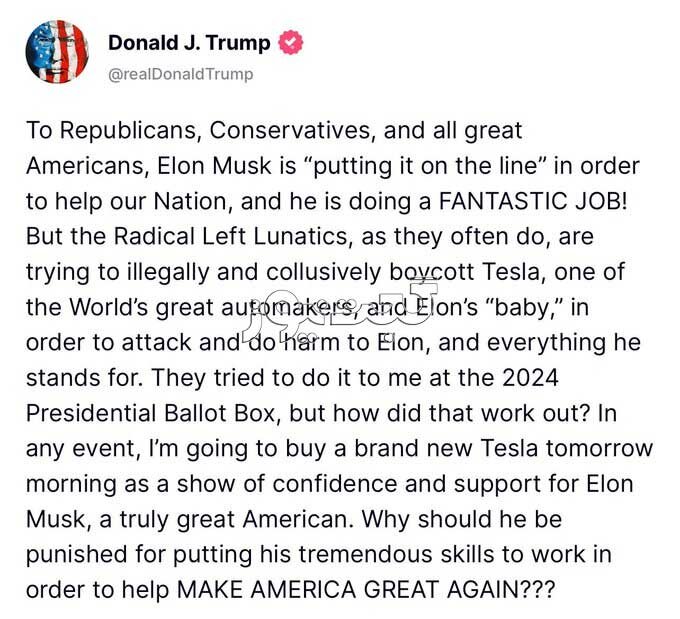The image size is (680, 619).
Task: Click the word "tomorrow" in the post
Action: [x=588, y=449]
